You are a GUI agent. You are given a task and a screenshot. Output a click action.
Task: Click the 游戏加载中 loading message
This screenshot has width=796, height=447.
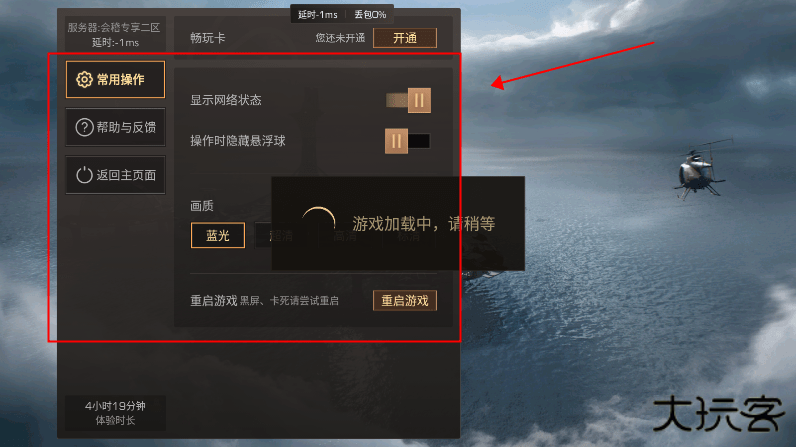[x=423, y=224]
